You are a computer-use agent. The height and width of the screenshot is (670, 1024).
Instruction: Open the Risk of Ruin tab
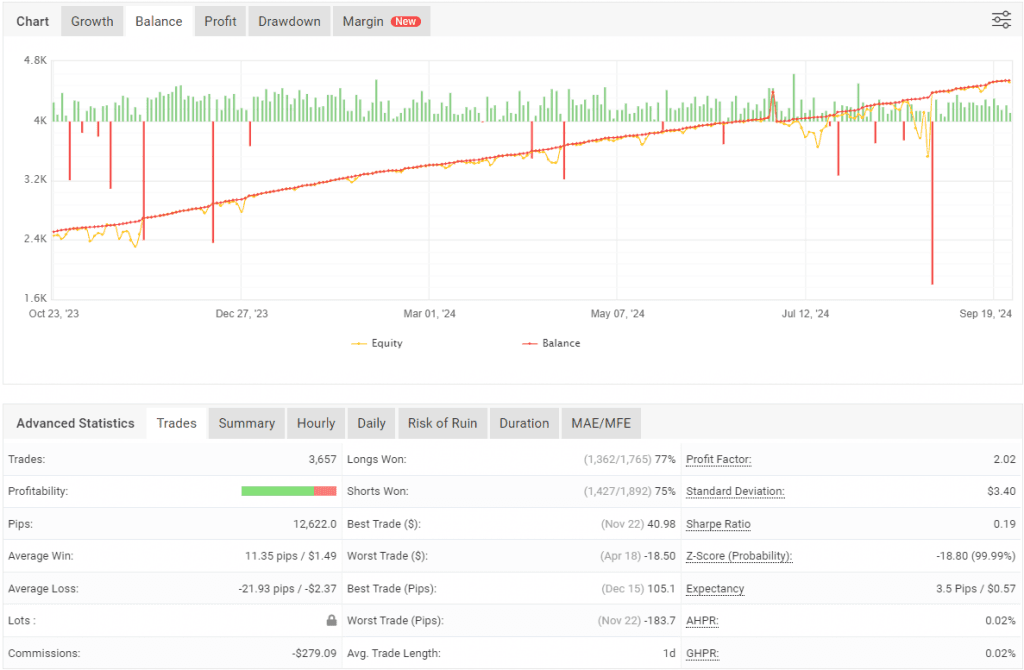click(x=442, y=423)
